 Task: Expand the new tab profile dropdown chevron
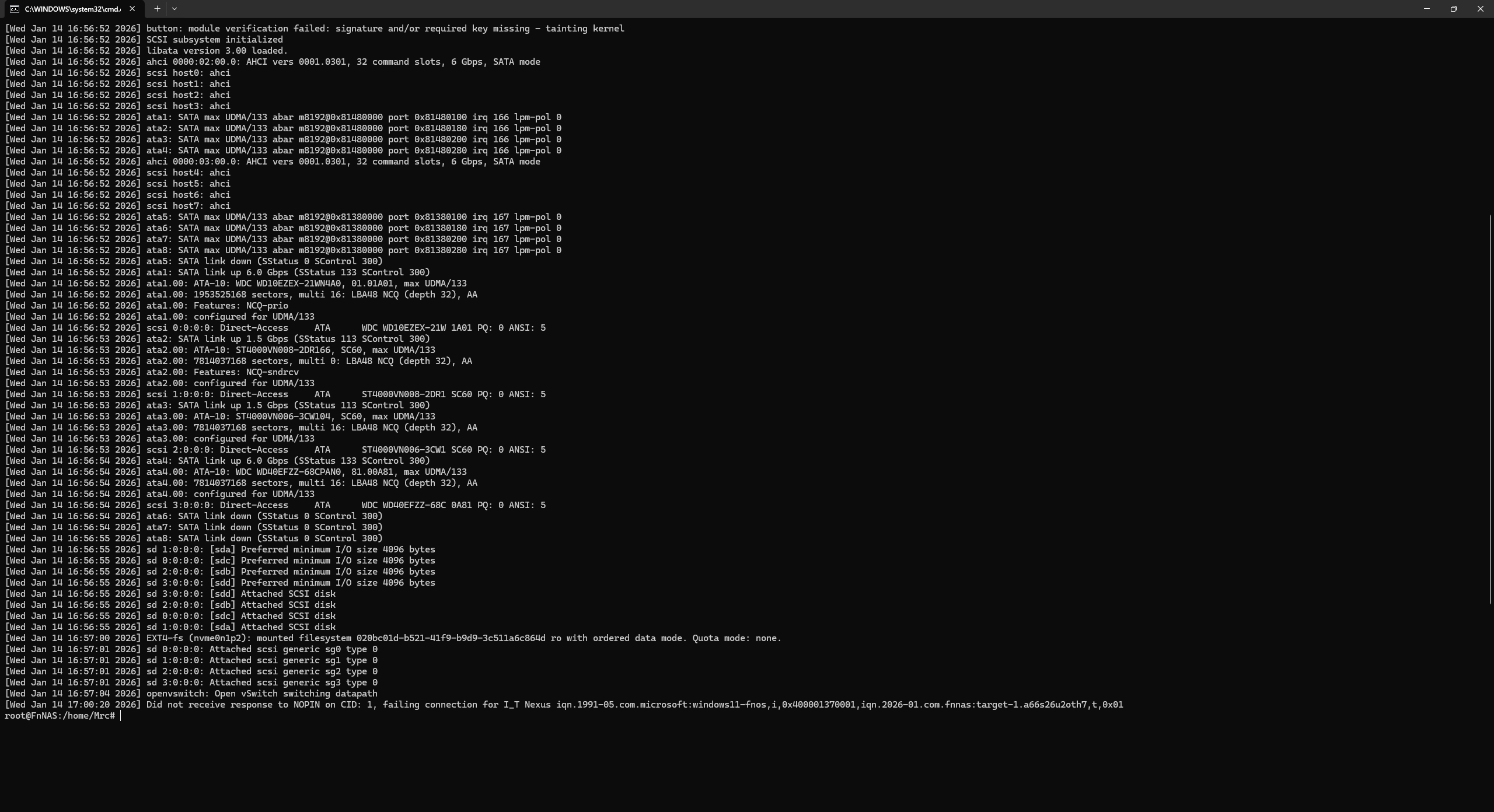click(174, 9)
